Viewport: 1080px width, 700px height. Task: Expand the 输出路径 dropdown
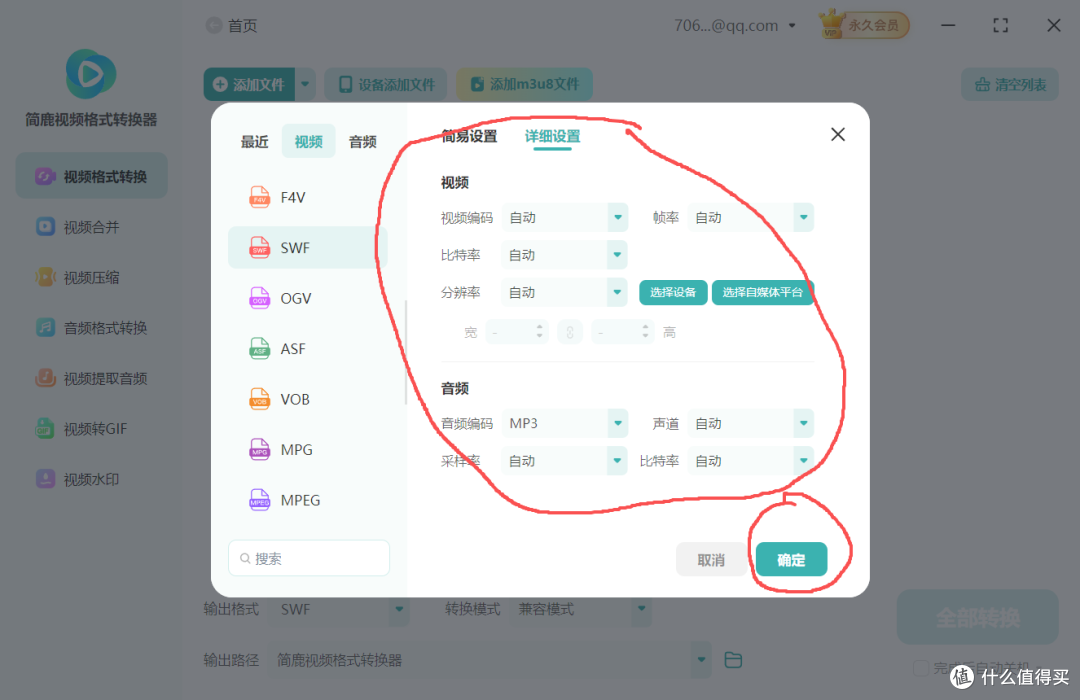tap(701, 659)
